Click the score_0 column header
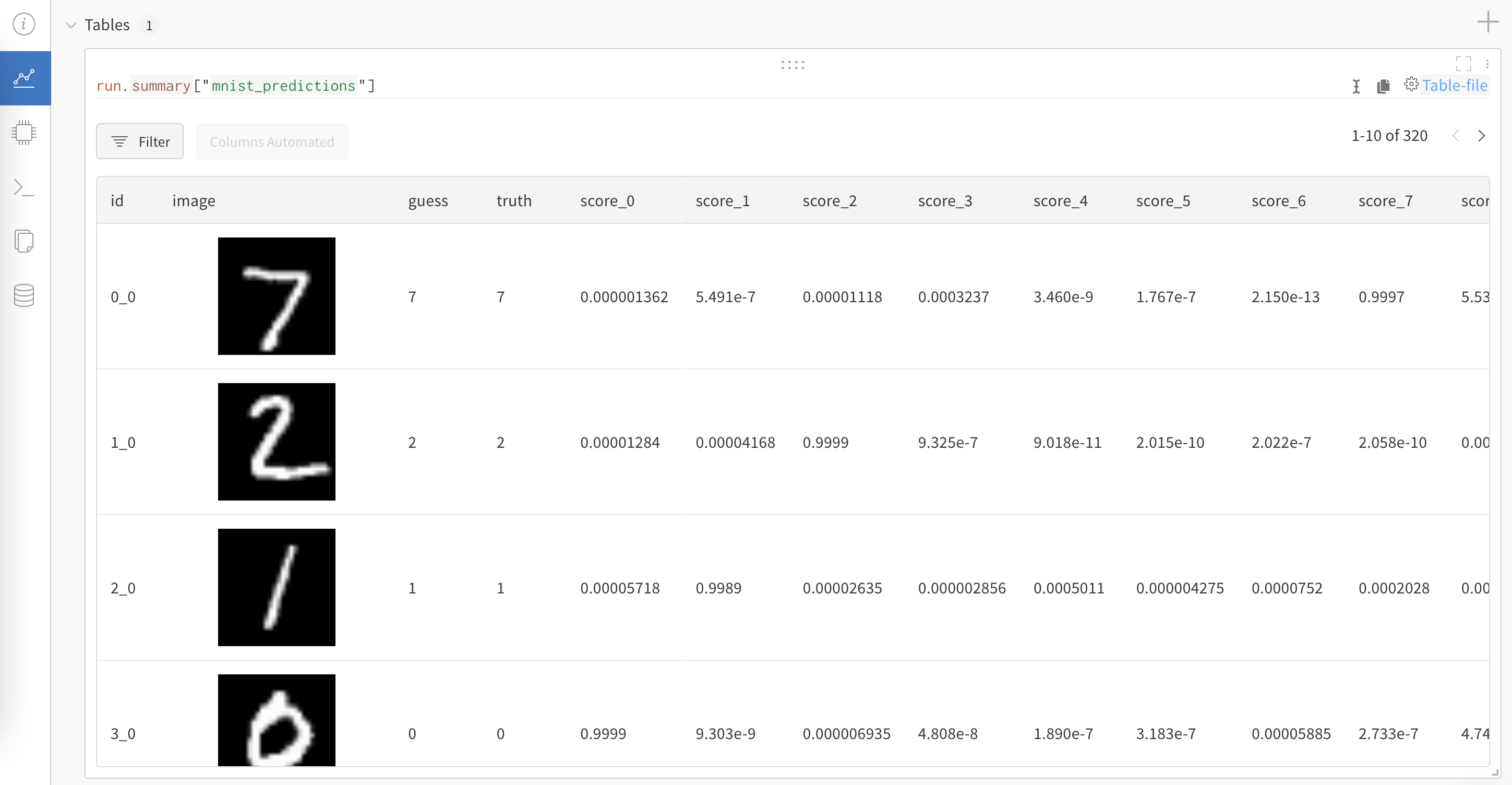Screen dimensions: 1512x785 tap(607, 201)
